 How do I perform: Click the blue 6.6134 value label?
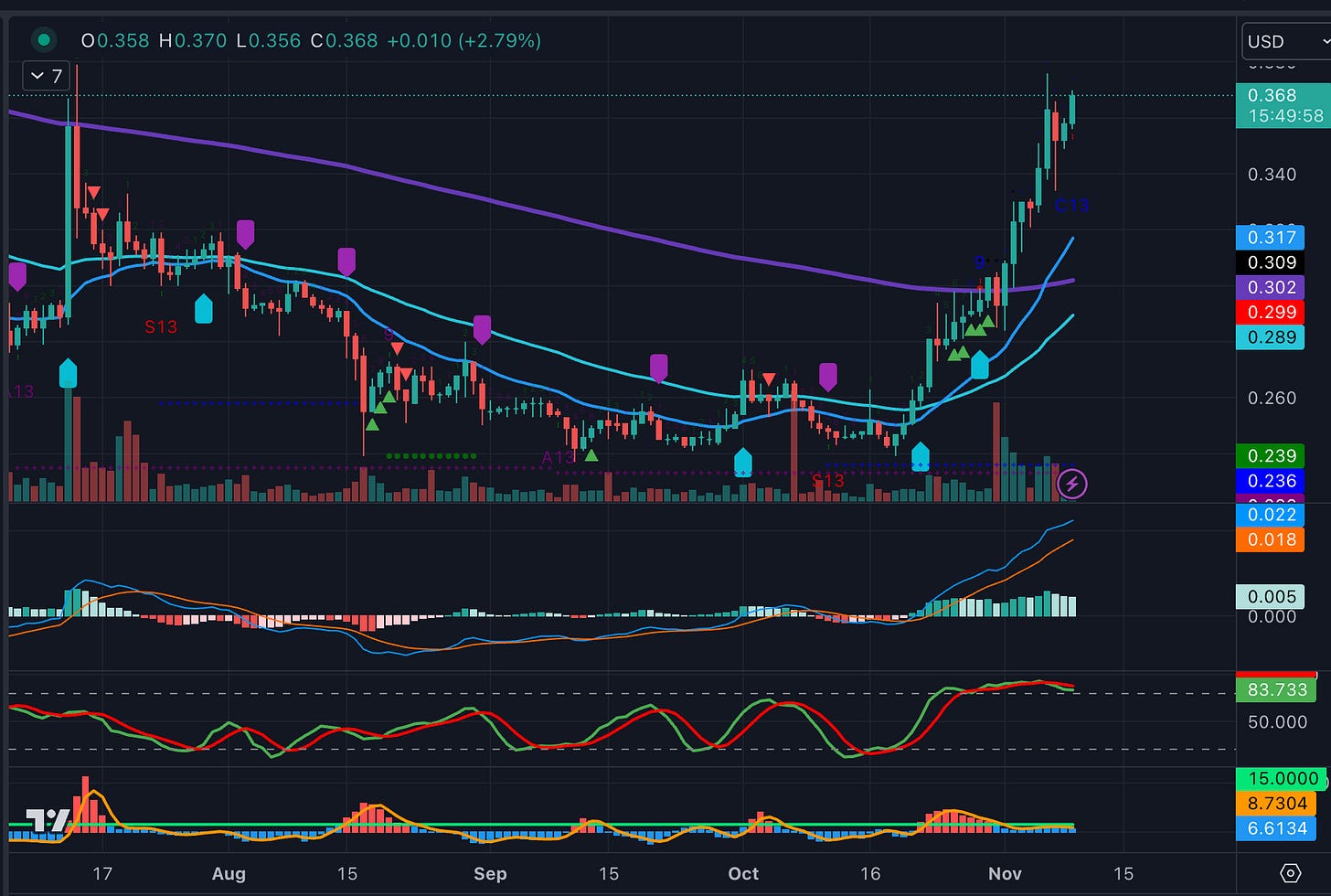pos(1276,827)
